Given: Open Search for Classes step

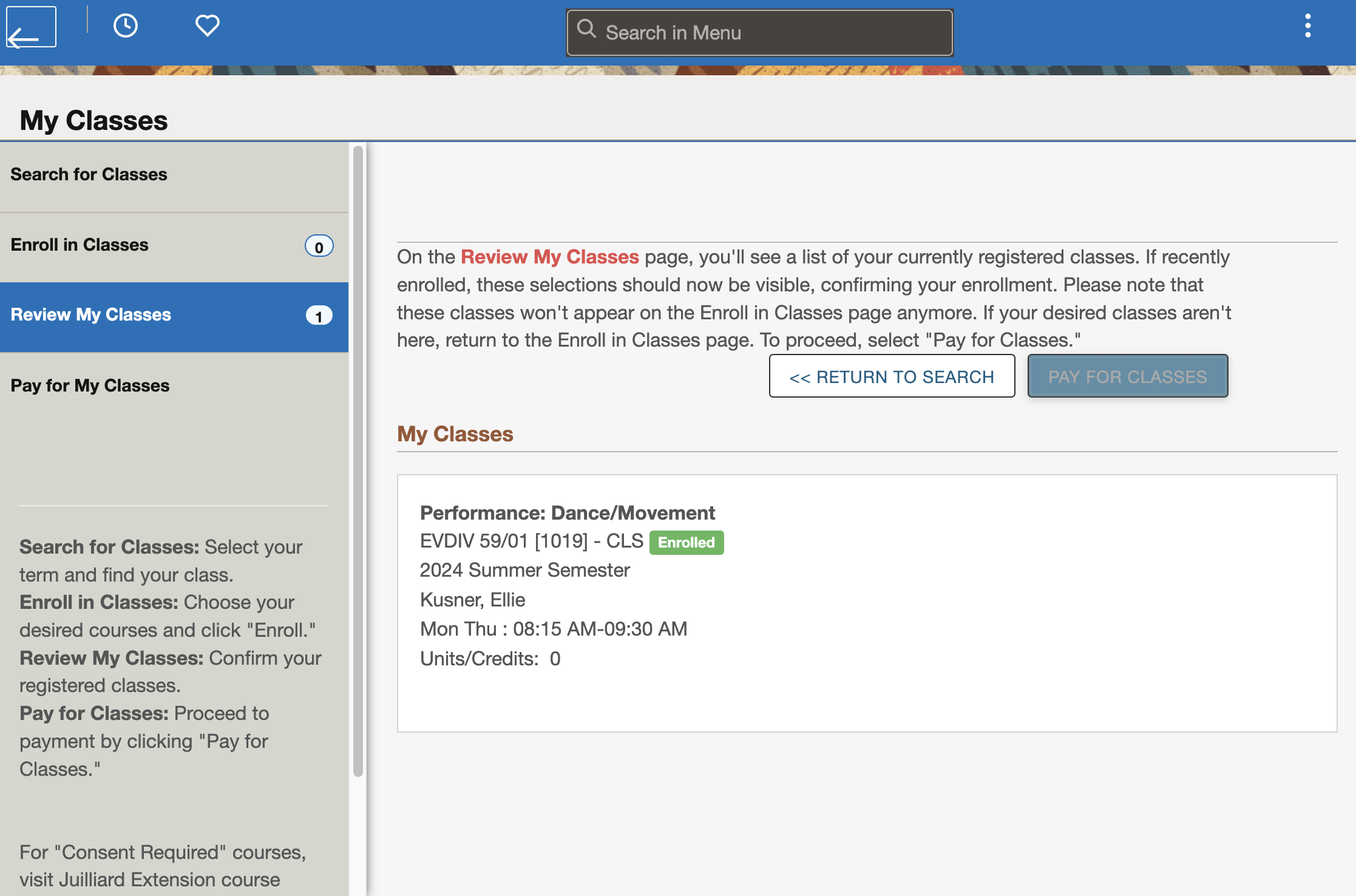Looking at the screenshot, I should (174, 177).
